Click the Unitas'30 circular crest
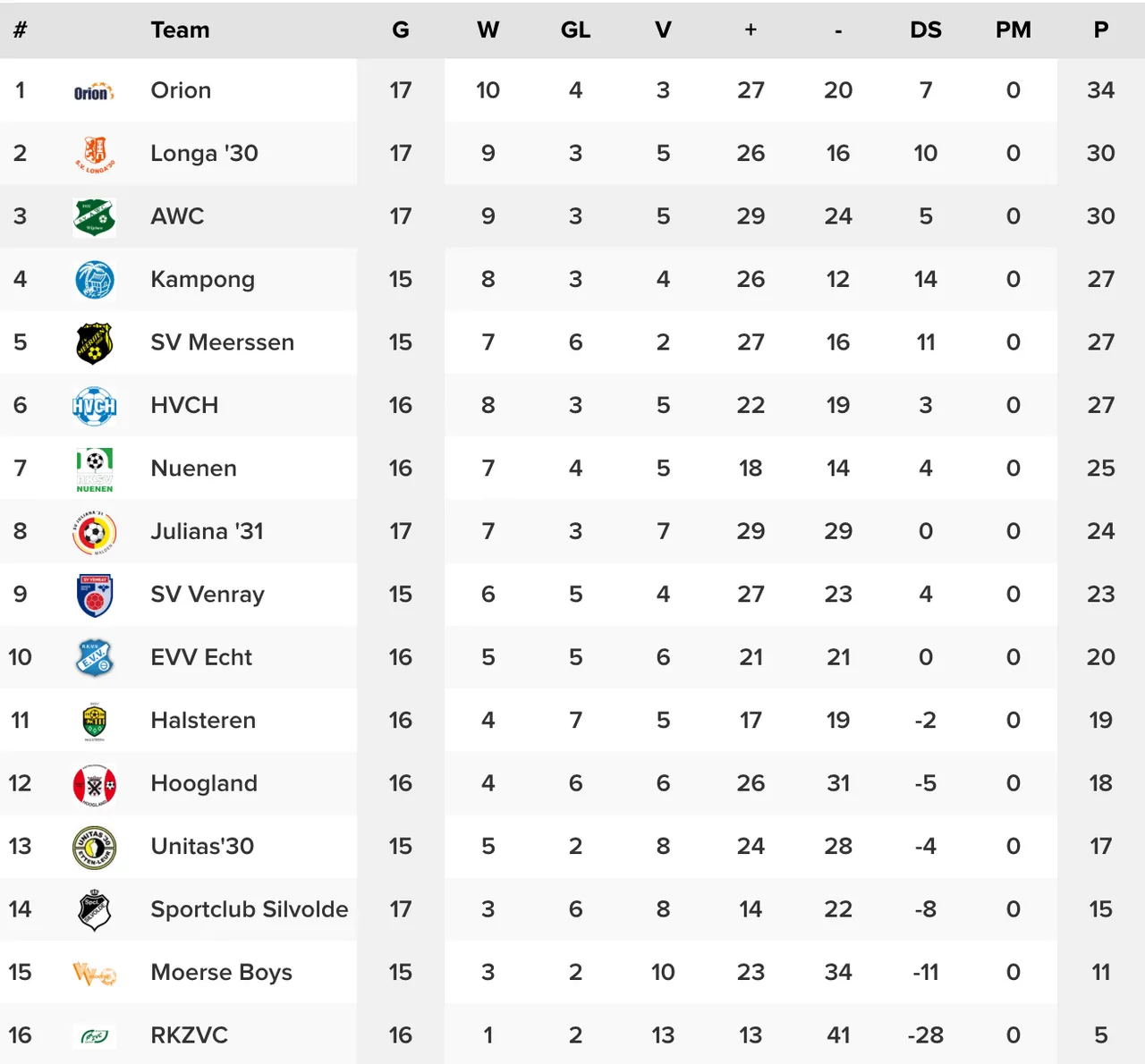Image resolution: width=1145 pixels, height=1064 pixels. [x=95, y=847]
